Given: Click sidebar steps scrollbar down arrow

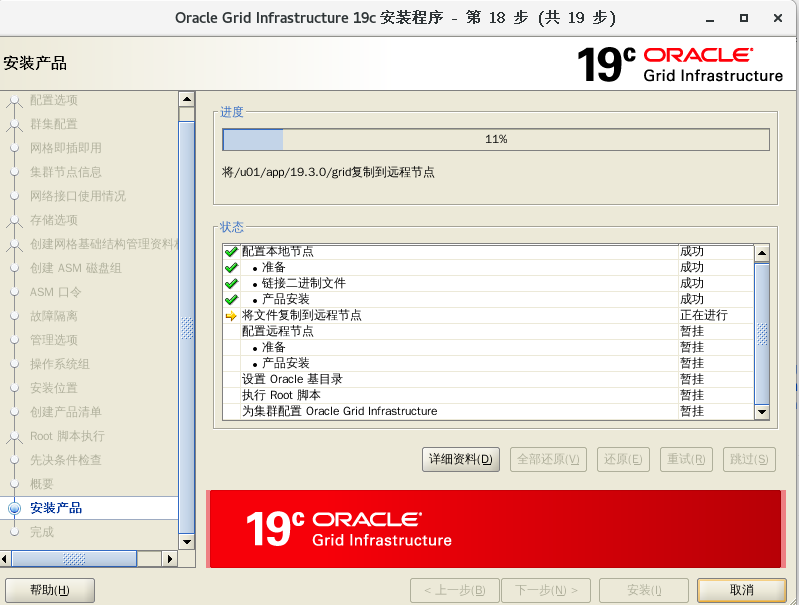Looking at the screenshot, I should click(x=187, y=542).
